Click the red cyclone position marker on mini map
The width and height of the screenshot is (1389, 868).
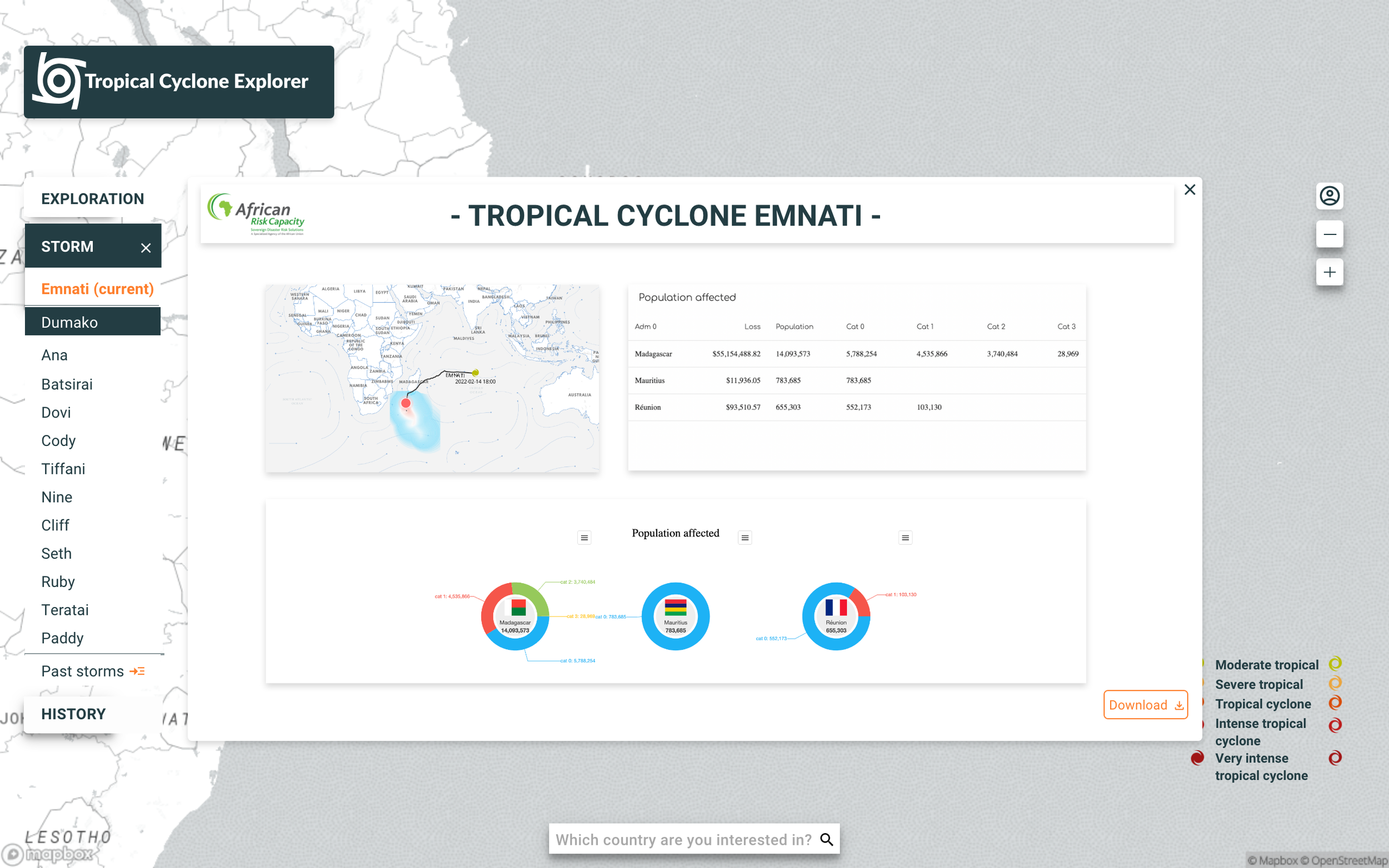(406, 403)
